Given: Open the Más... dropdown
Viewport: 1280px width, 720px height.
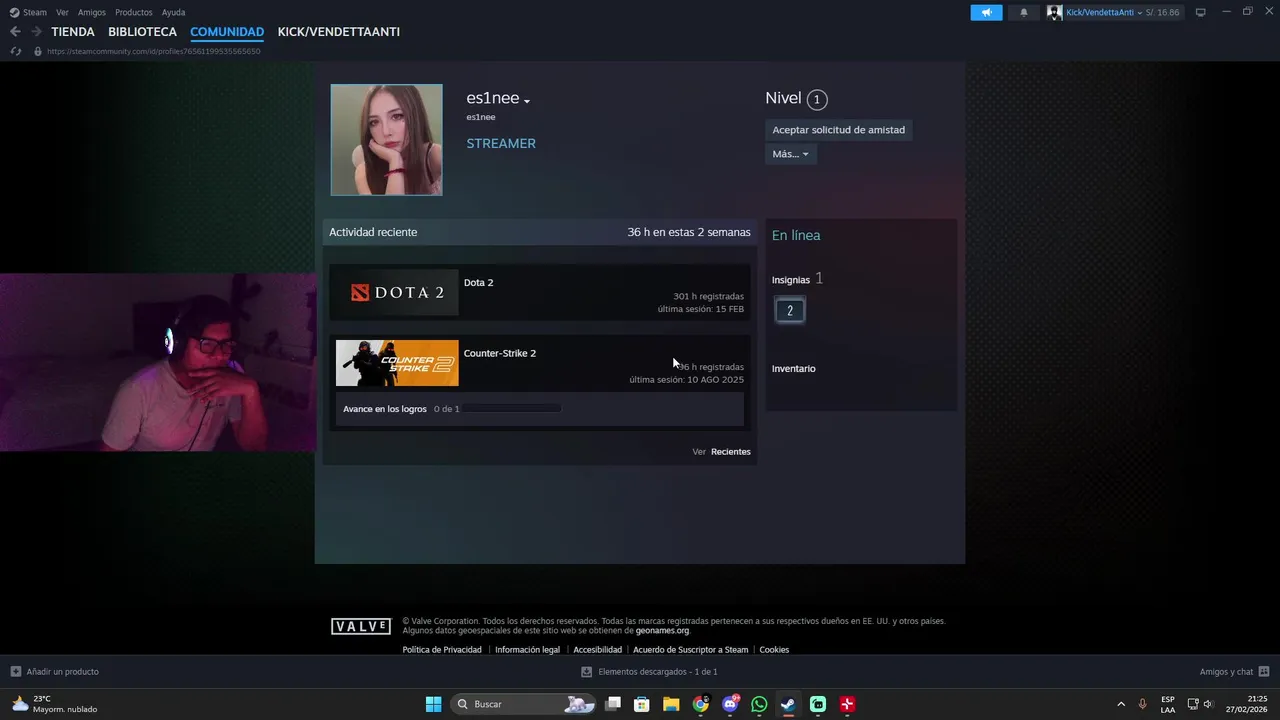Looking at the screenshot, I should [791, 154].
